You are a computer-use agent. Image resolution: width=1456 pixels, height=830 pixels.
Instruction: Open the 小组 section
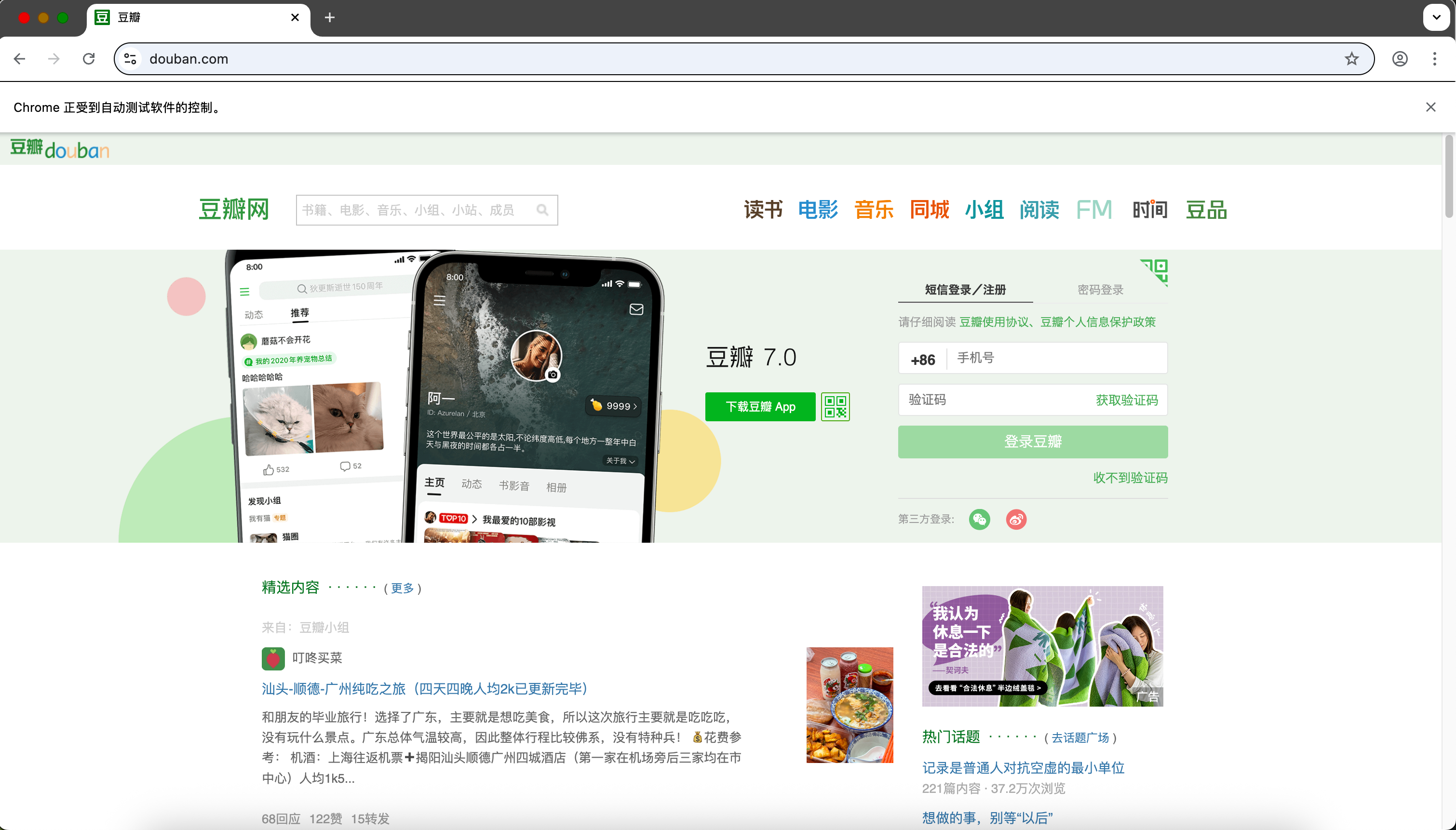[x=984, y=210]
